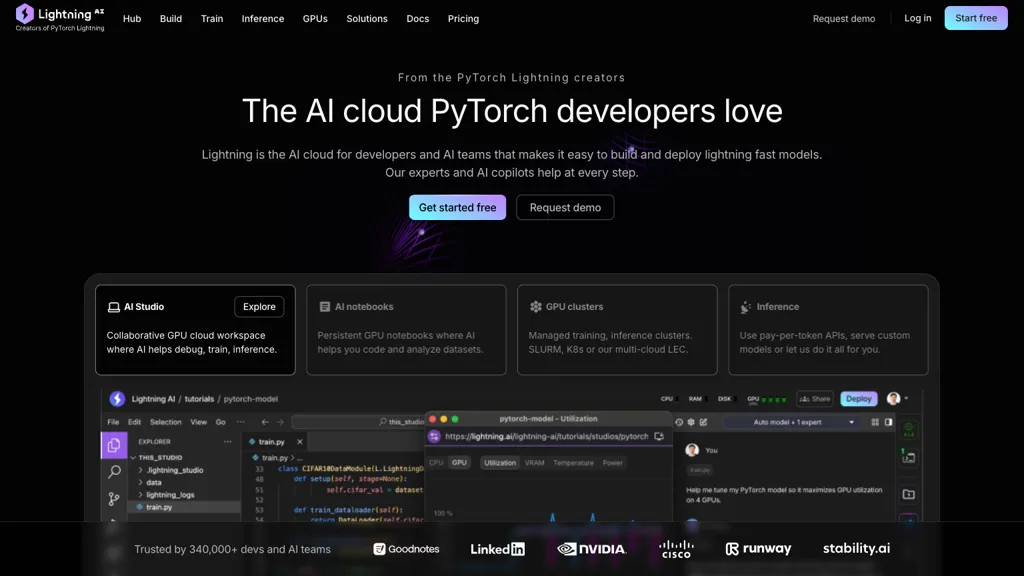Screen dimensions: 1024x576
Task: Select the Inference card
Action: (x=828, y=330)
